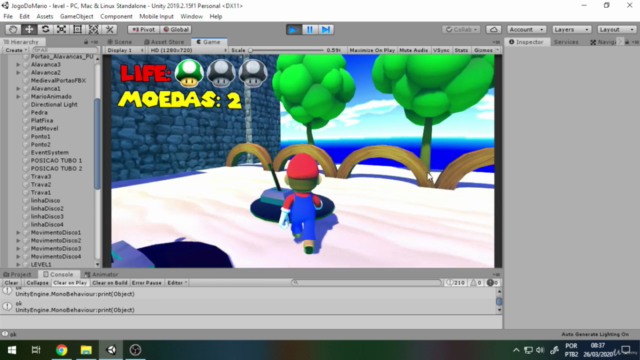Open the Window menu
The width and height of the screenshot is (640, 360).
191,16
